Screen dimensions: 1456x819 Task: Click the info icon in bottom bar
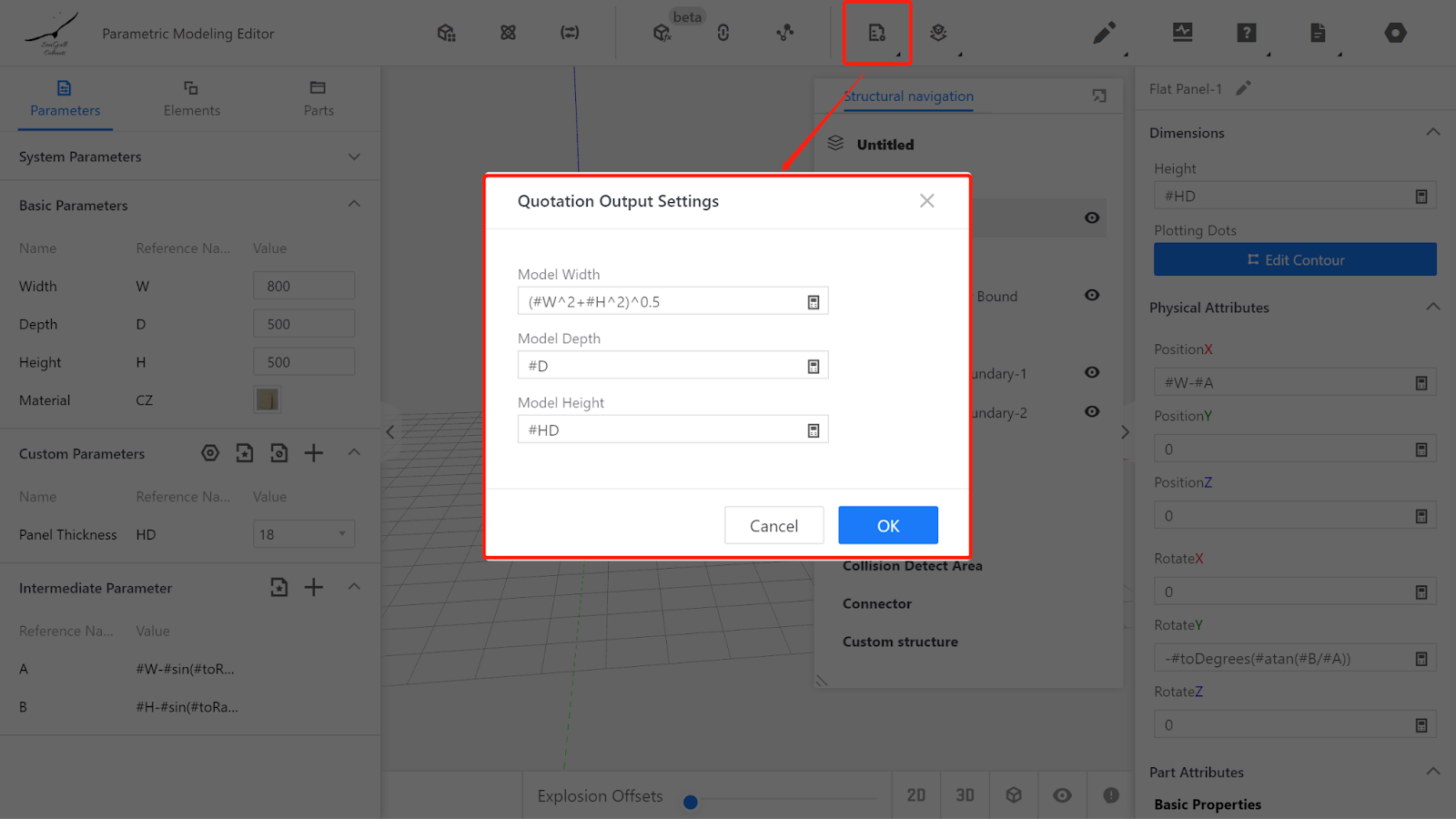(x=1111, y=795)
